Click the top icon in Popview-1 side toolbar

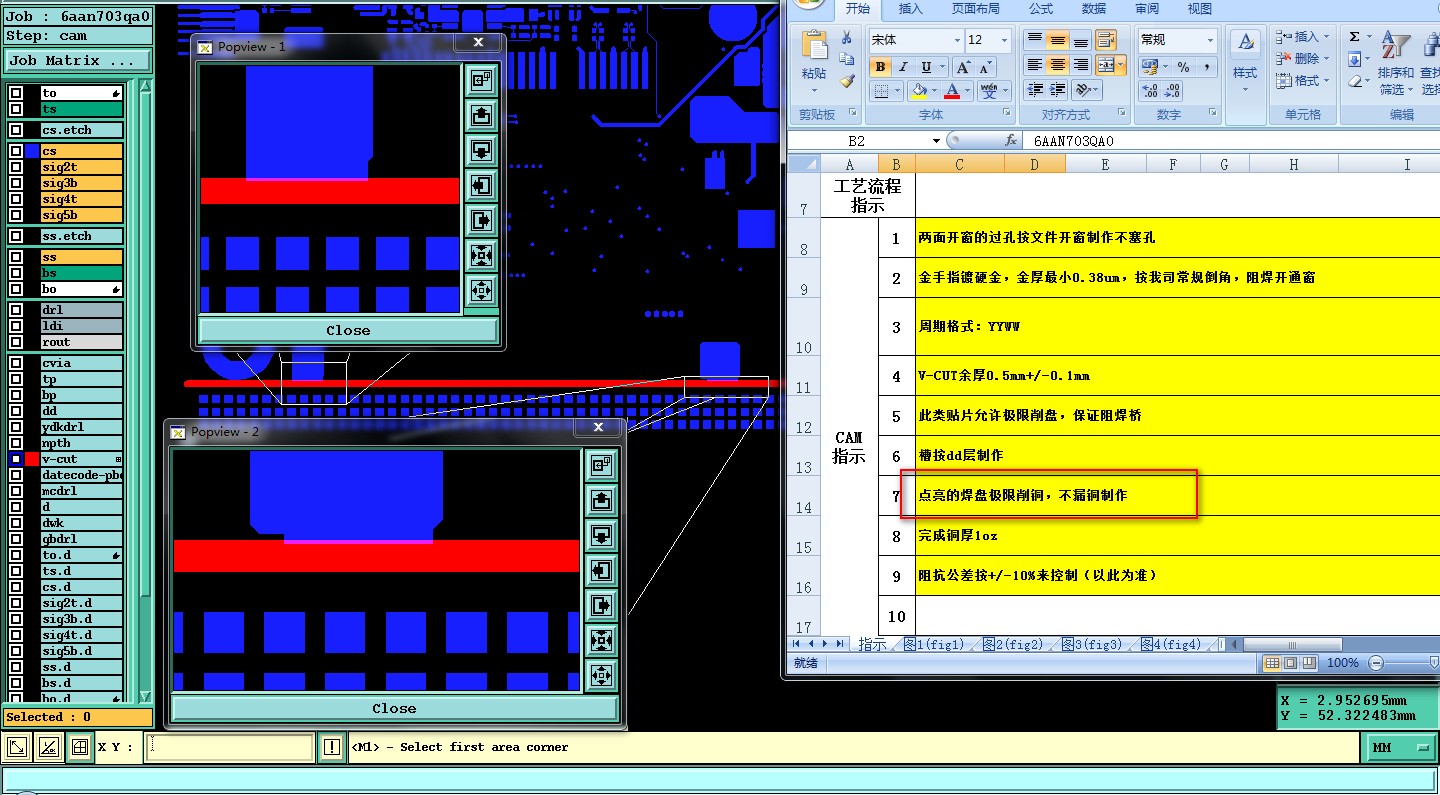[x=481, y=80]
